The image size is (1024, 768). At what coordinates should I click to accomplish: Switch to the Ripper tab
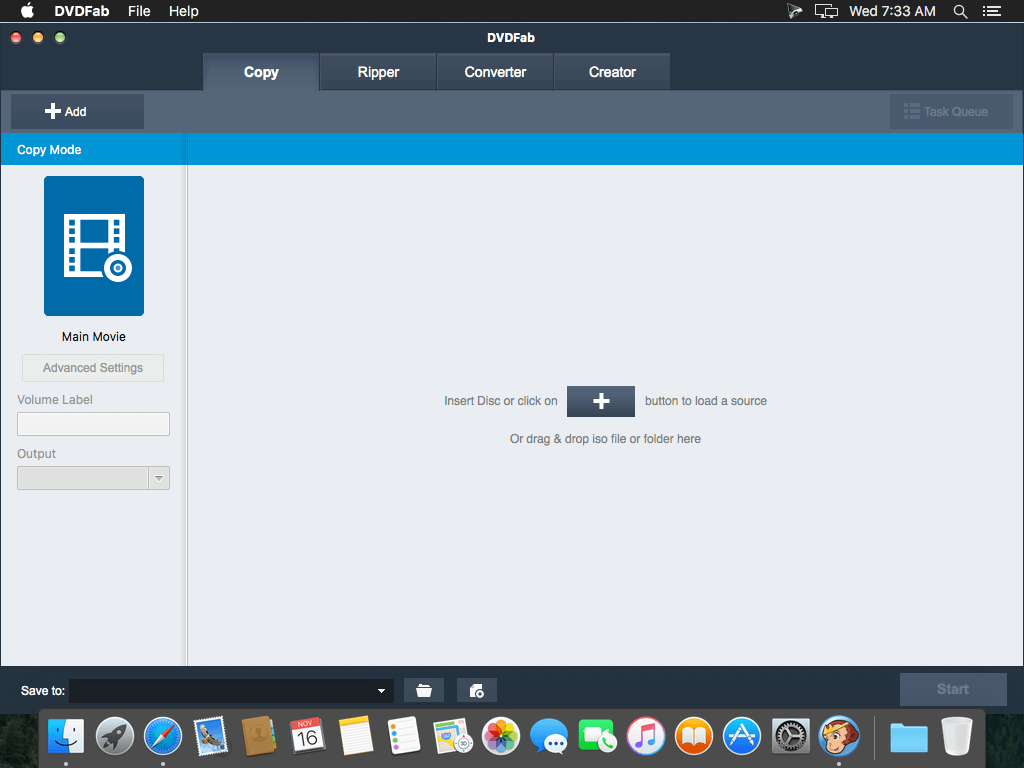point(378,72)
